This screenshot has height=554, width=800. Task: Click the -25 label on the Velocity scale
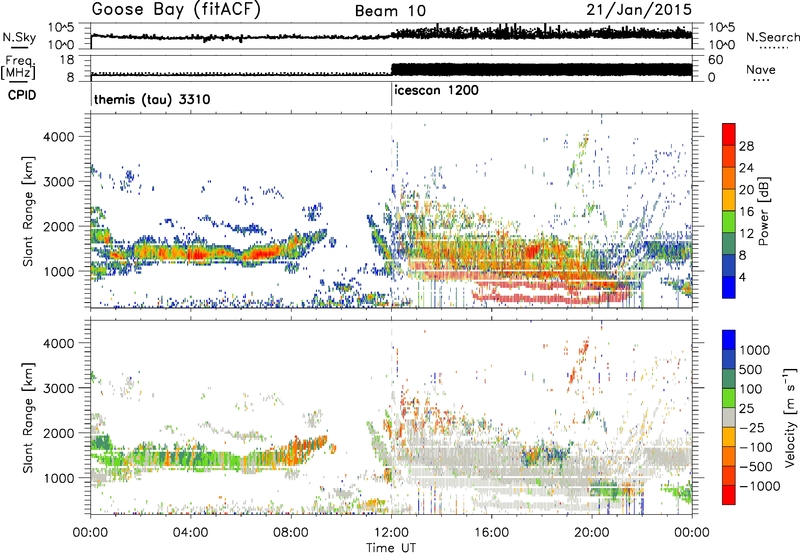tap(755, 428)
